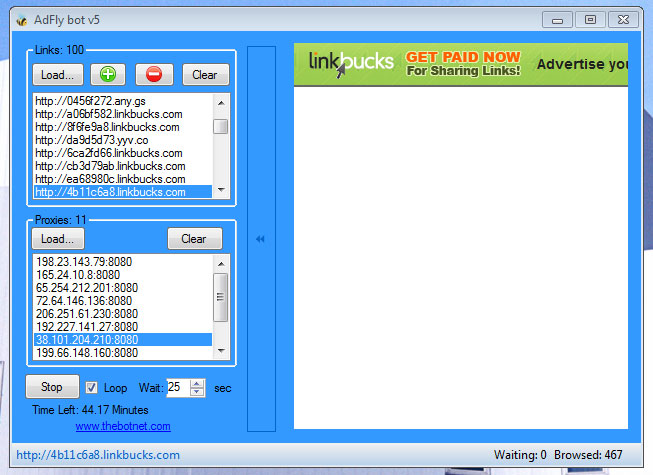This screenshot has width=653, height=475.
Task: Click Browsed: 467 status text
Action: [x=588, y=455]
